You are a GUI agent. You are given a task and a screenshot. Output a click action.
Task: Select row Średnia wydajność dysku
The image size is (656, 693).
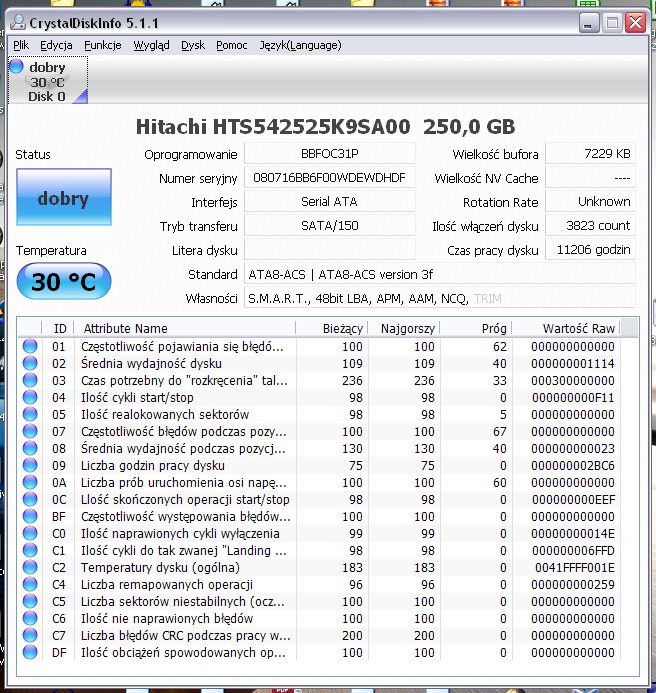(x=319, y=363)
